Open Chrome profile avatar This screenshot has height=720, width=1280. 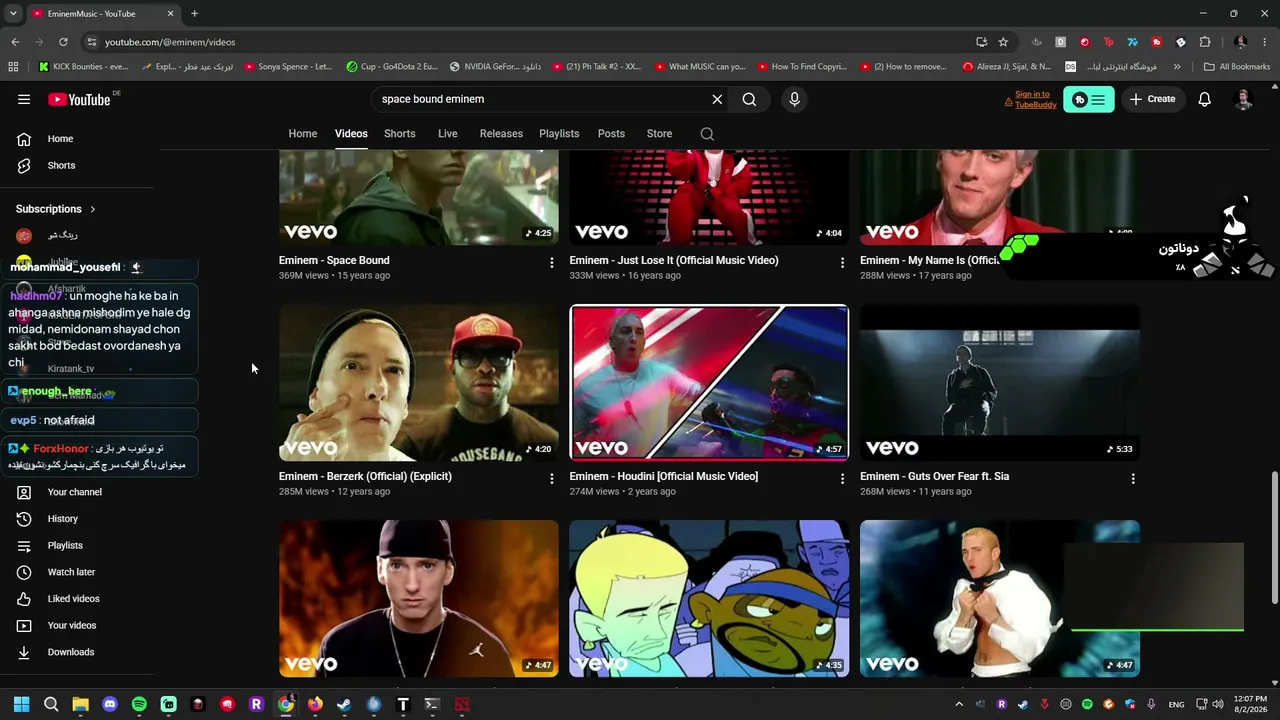(x=1241, y=42)
